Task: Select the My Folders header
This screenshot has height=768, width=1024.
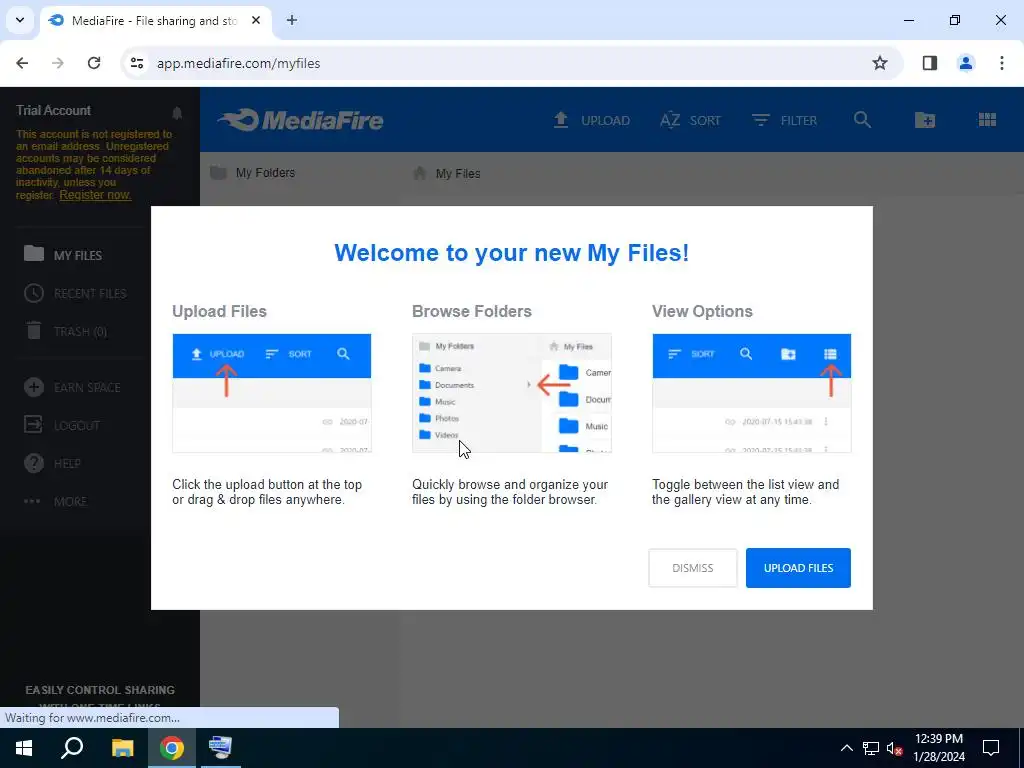Action: click(253, 173)
